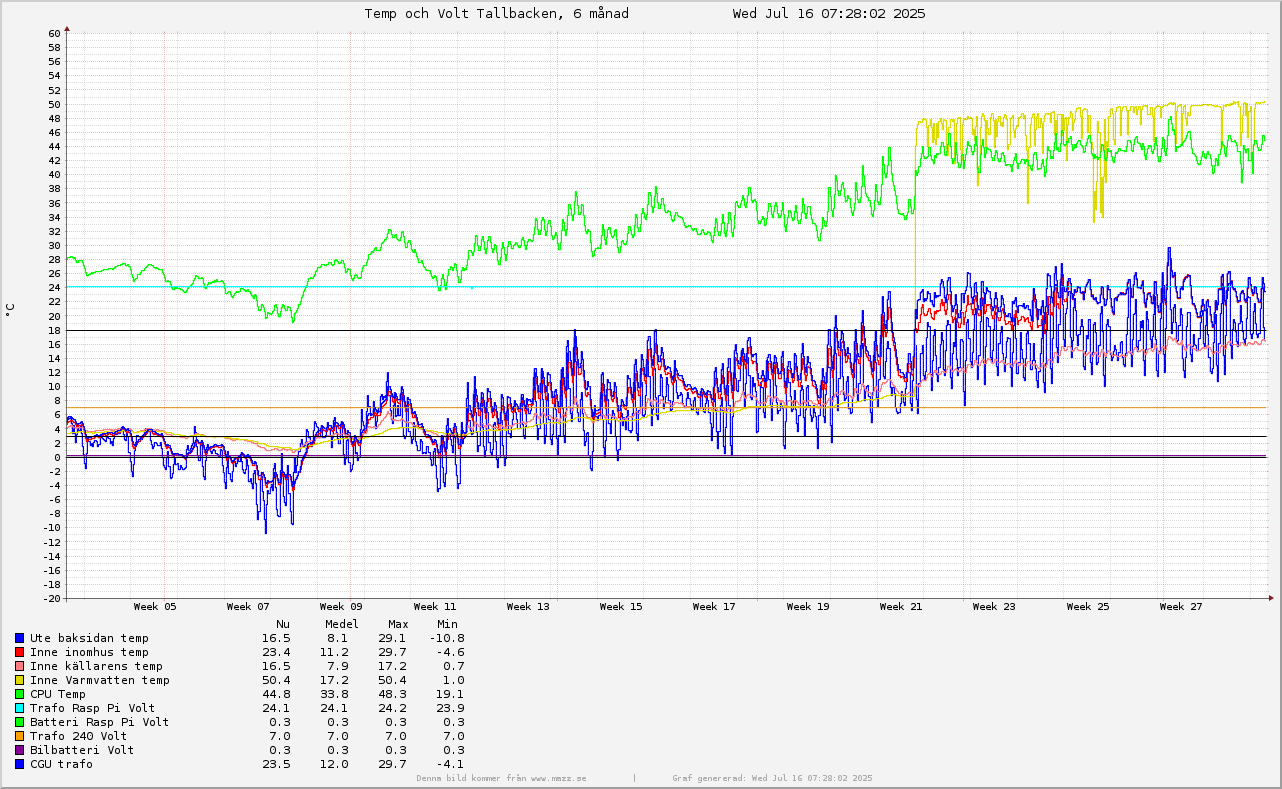This screenshot has width=1282, height=789.
Task: Click the 'Nu' column header
Action: tap(283, 624)
